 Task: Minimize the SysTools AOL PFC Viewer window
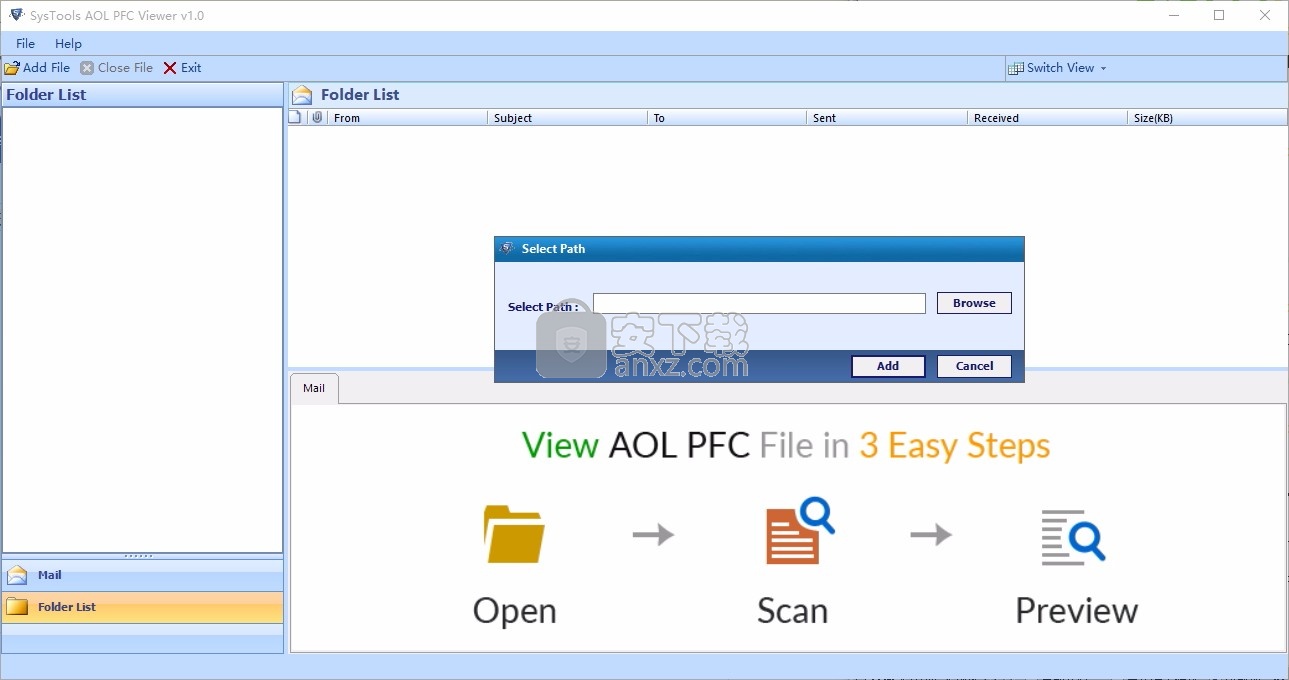(x=1173, y=15)
